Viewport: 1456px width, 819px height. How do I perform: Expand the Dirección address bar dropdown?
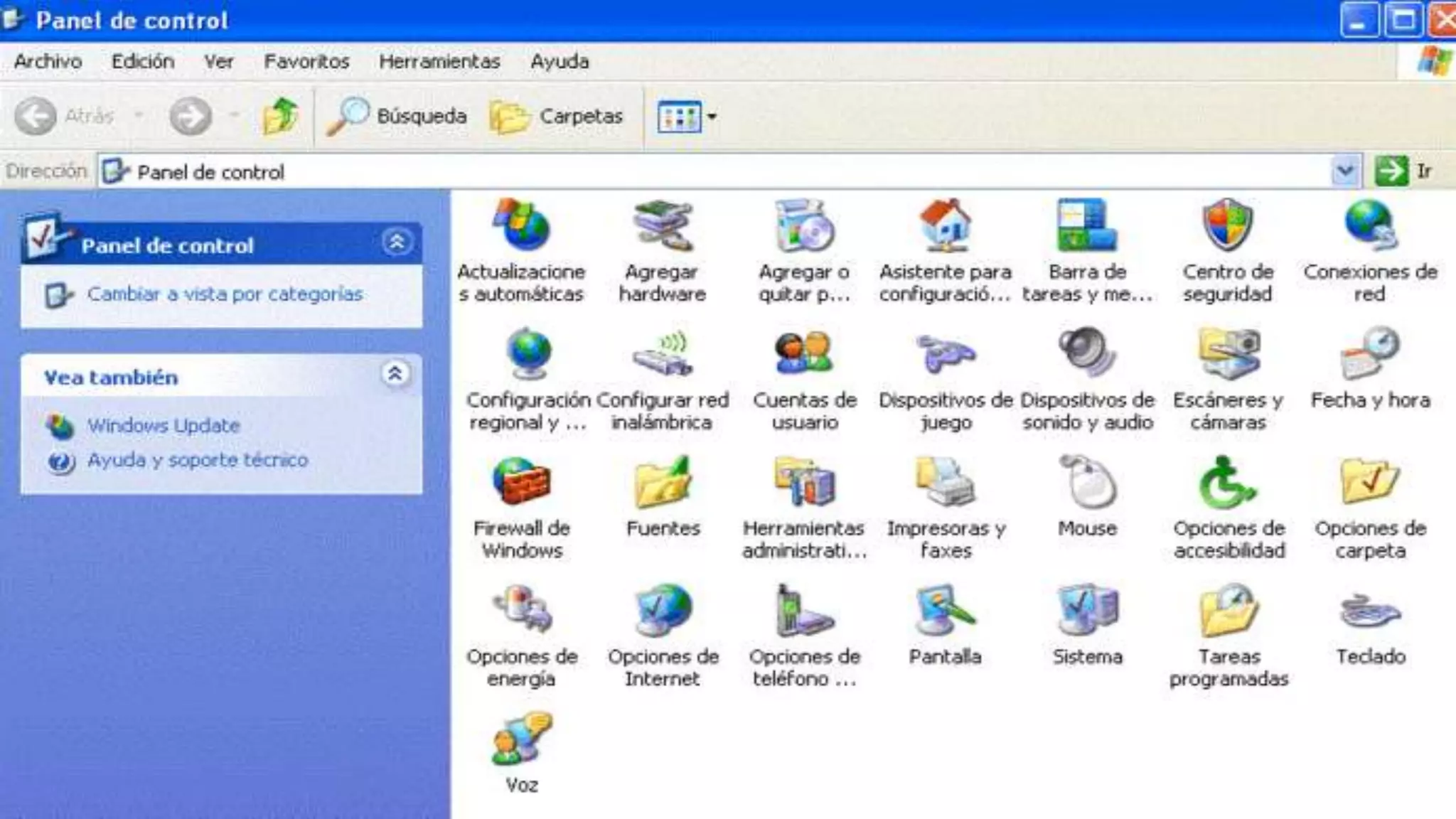1344,171
